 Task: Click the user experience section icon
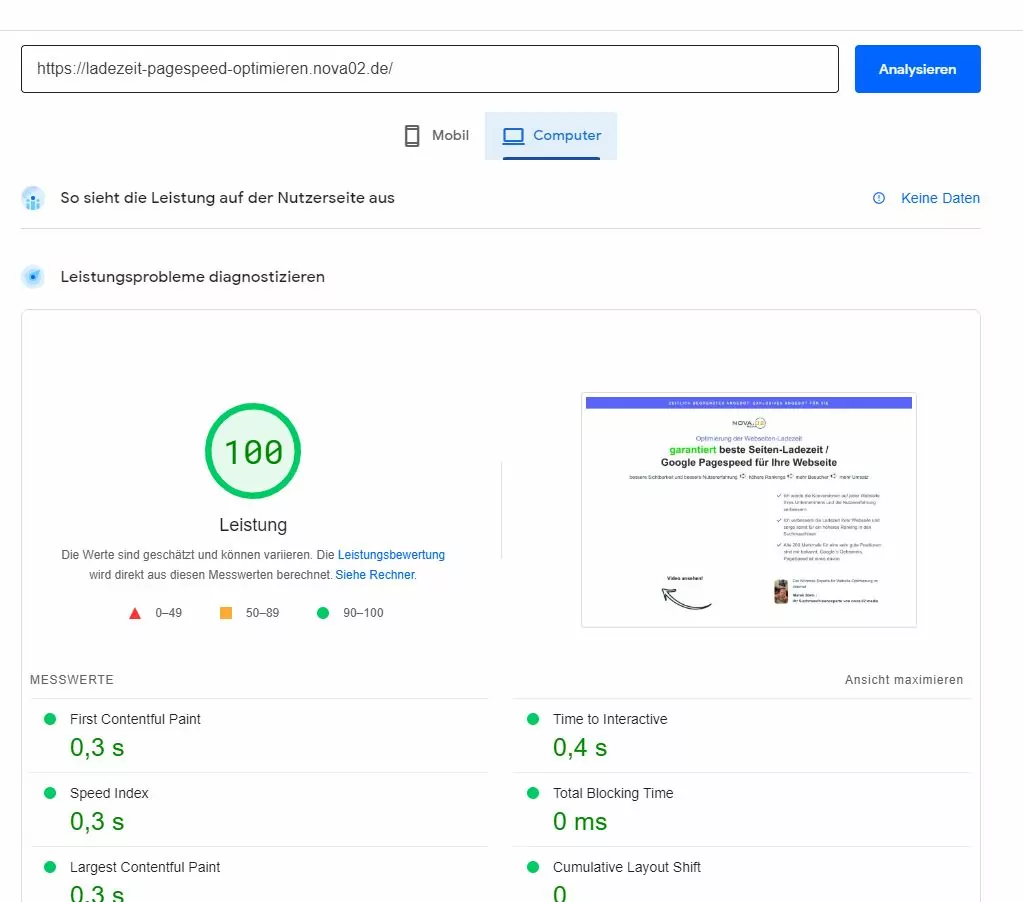33,198
